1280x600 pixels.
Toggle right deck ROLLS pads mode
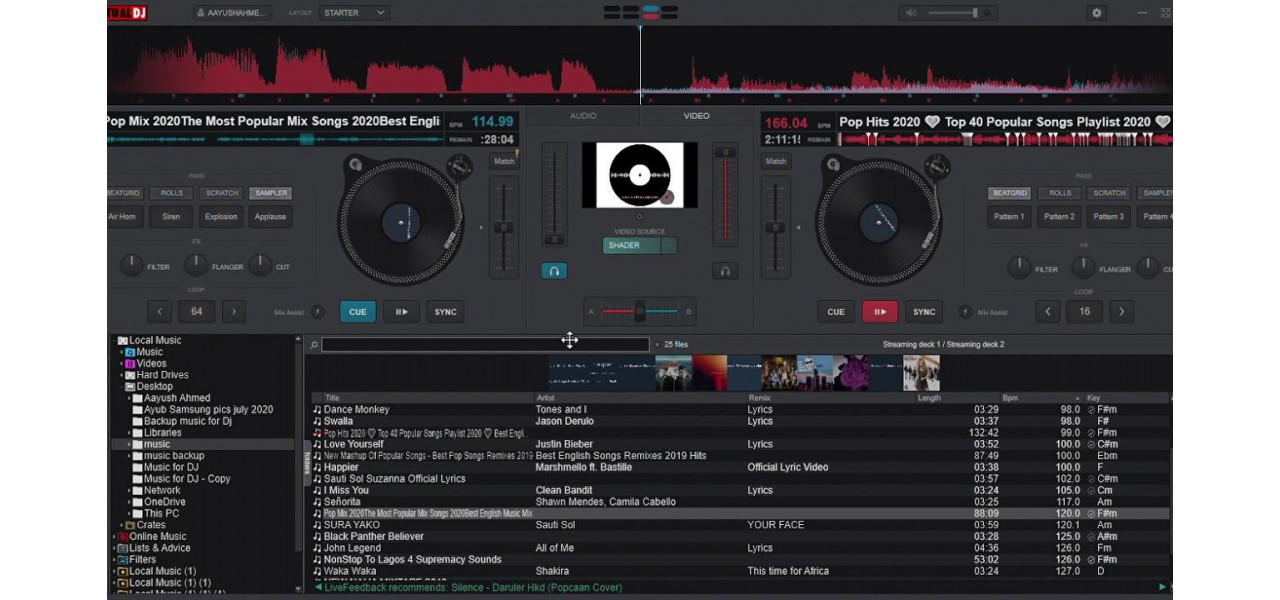(x=1059, y=193)
